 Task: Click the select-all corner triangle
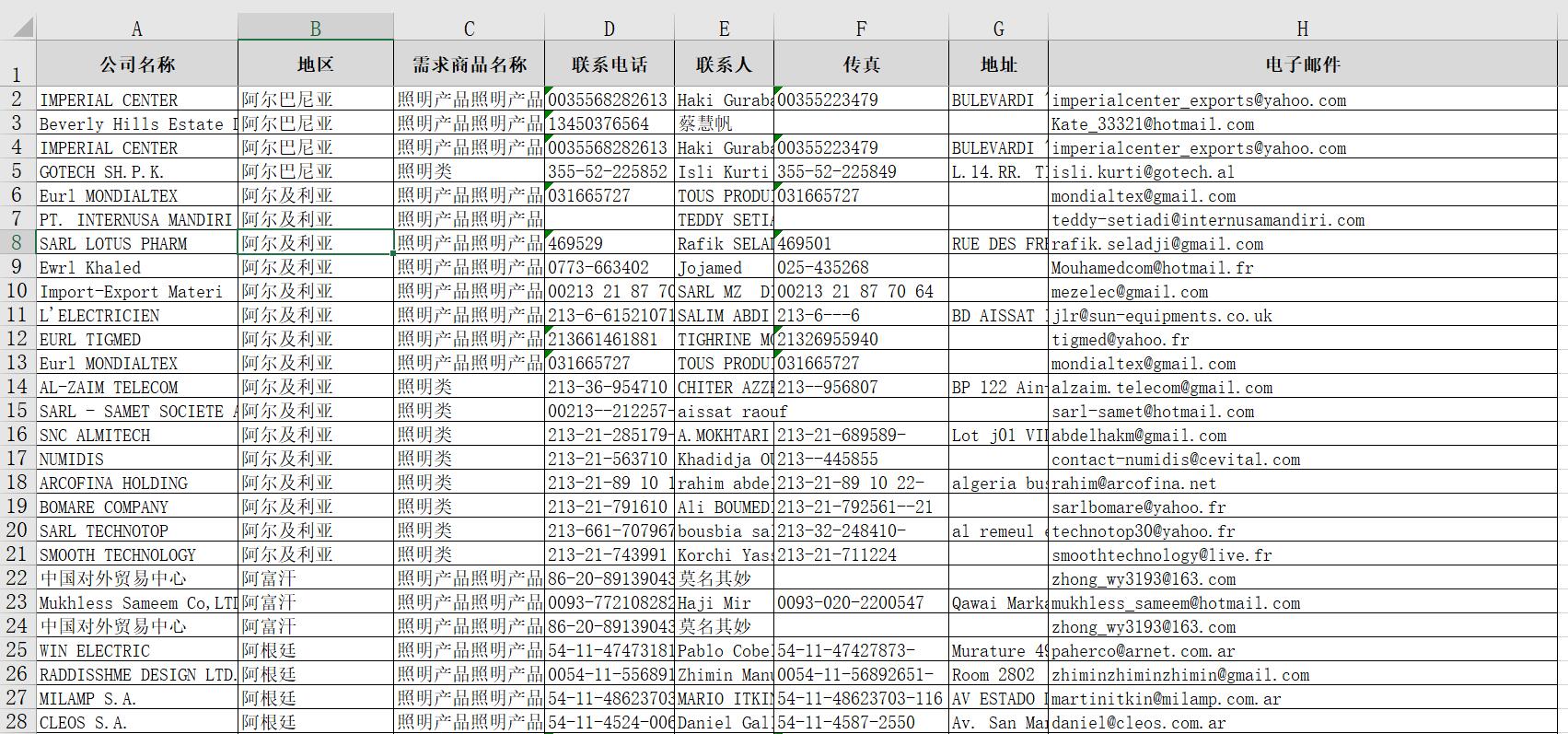[x=18, y=27]
